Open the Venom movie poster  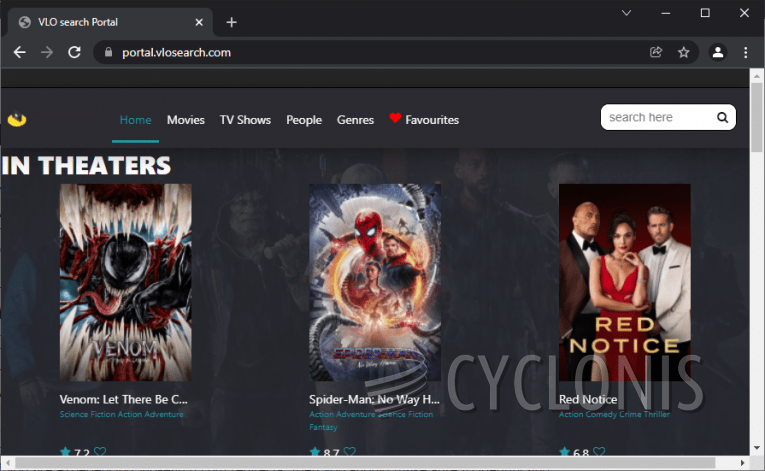point(125,282)
